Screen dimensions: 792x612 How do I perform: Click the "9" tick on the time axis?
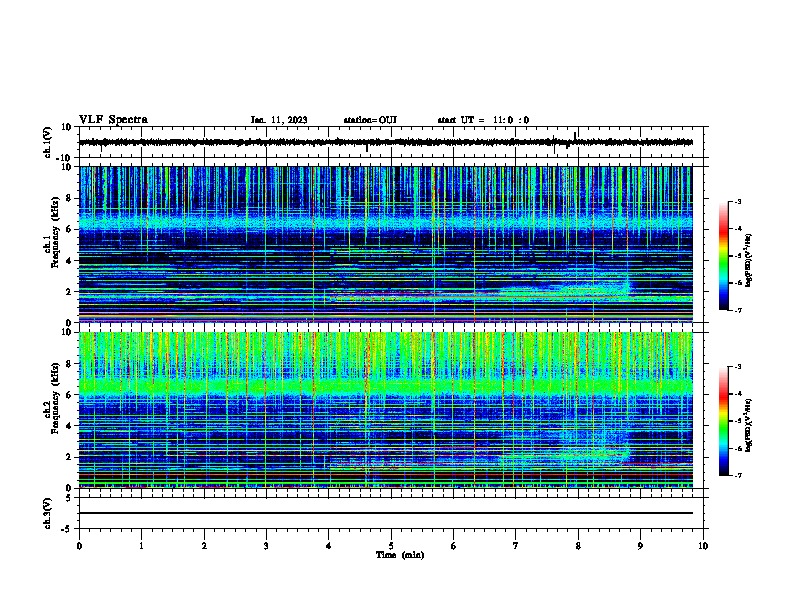click(x=640, y=546)
